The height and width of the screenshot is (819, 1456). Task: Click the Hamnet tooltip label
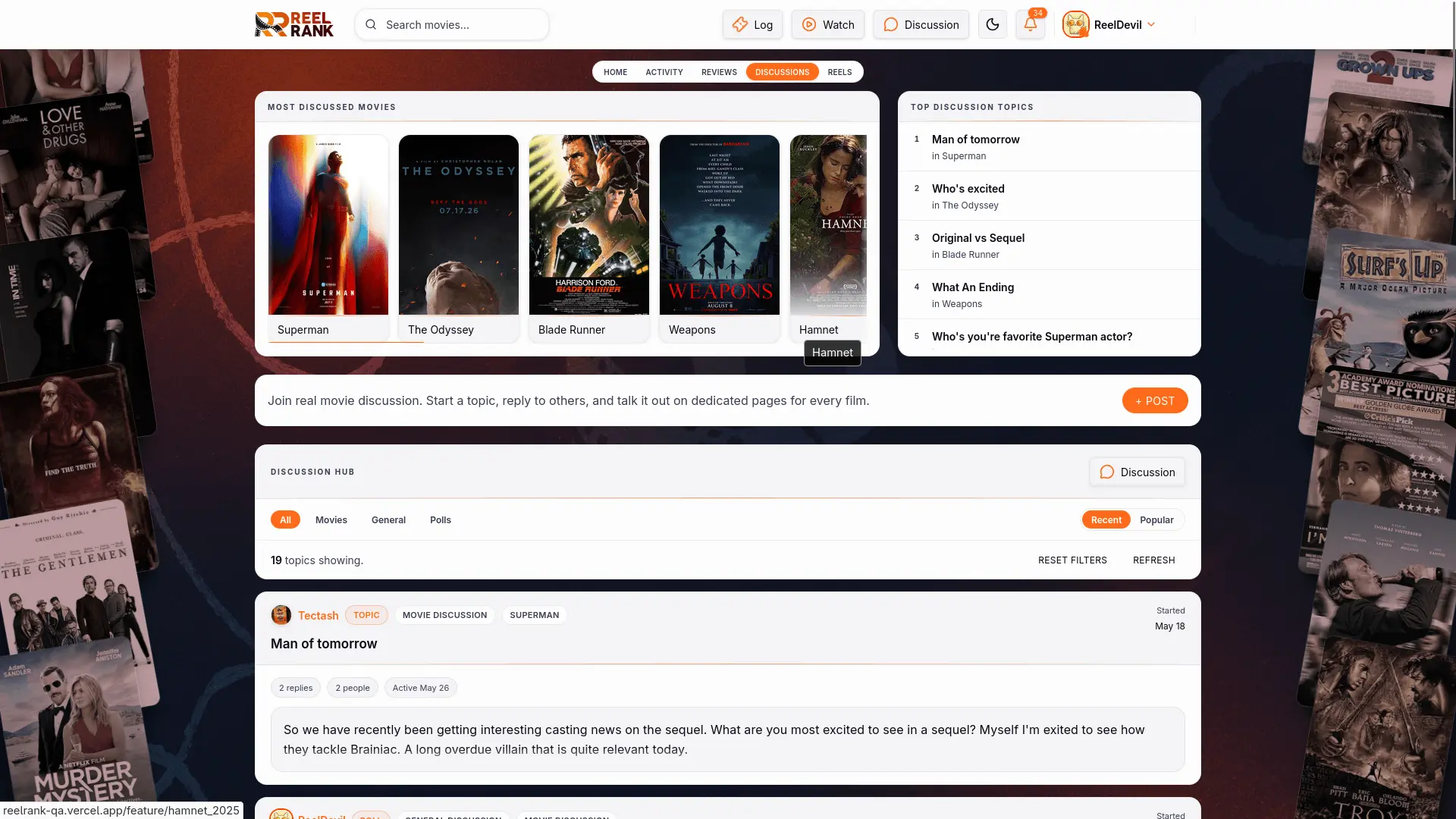pos(833,353)
